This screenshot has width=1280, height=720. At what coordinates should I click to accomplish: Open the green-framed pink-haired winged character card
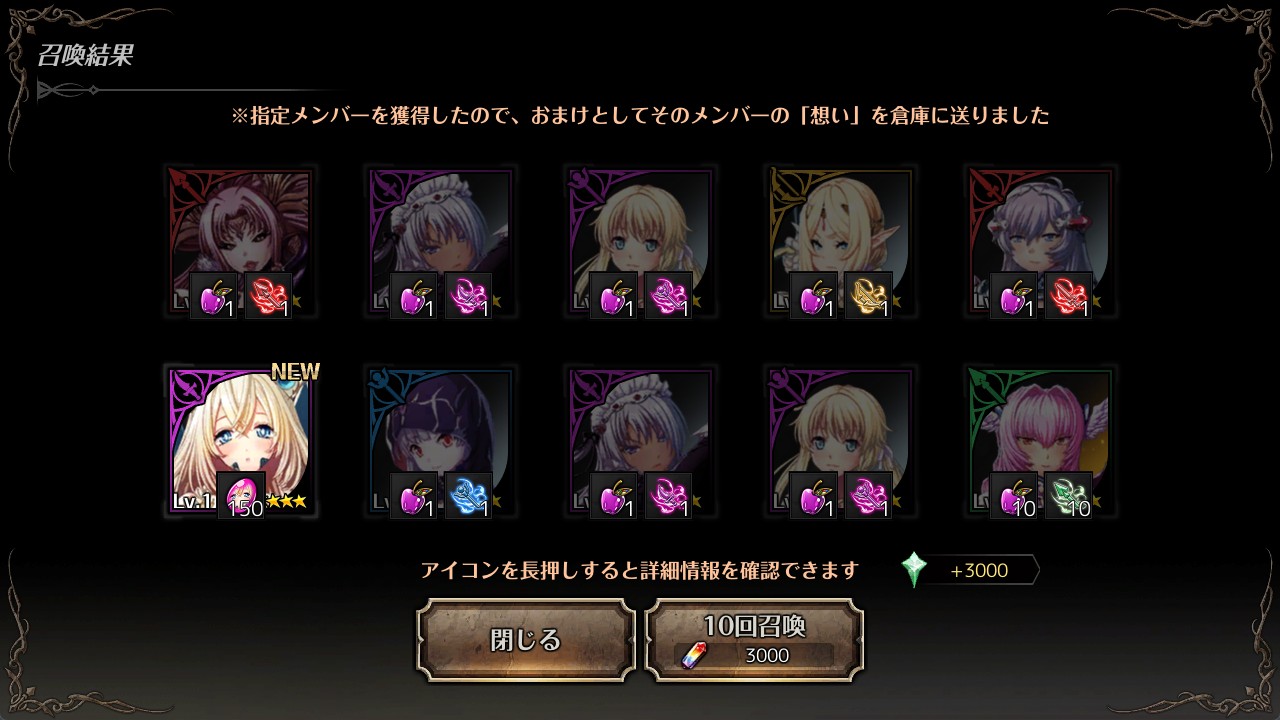coord(1041,441)
